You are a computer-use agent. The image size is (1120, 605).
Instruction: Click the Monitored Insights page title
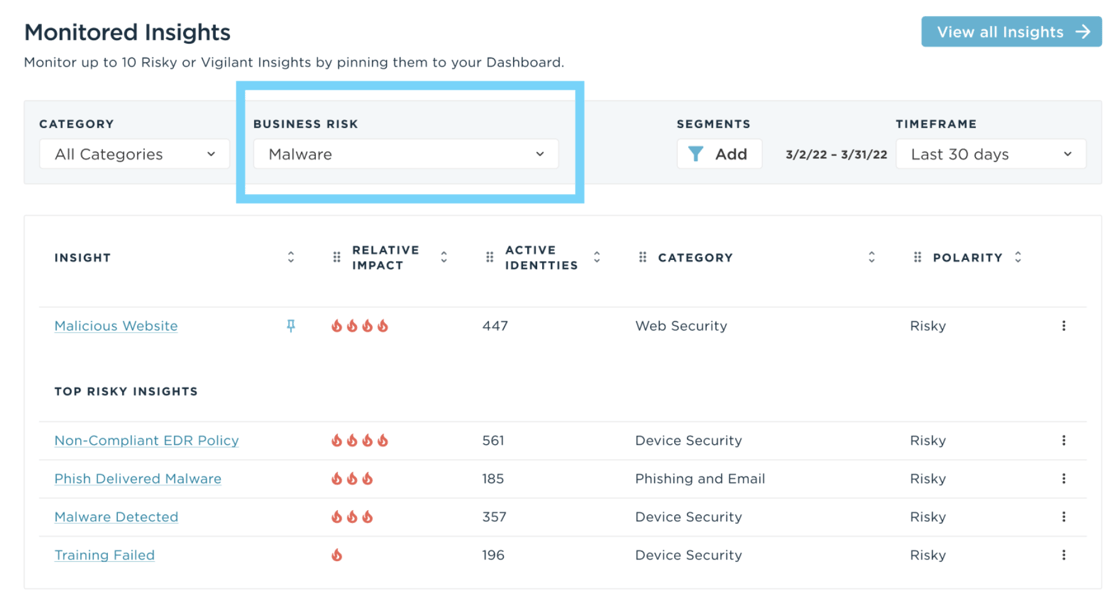pyautogui.click(x=127, y=32)
